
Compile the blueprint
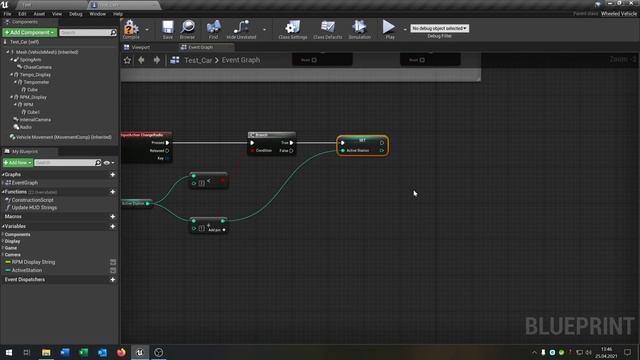tap(131, 29)
